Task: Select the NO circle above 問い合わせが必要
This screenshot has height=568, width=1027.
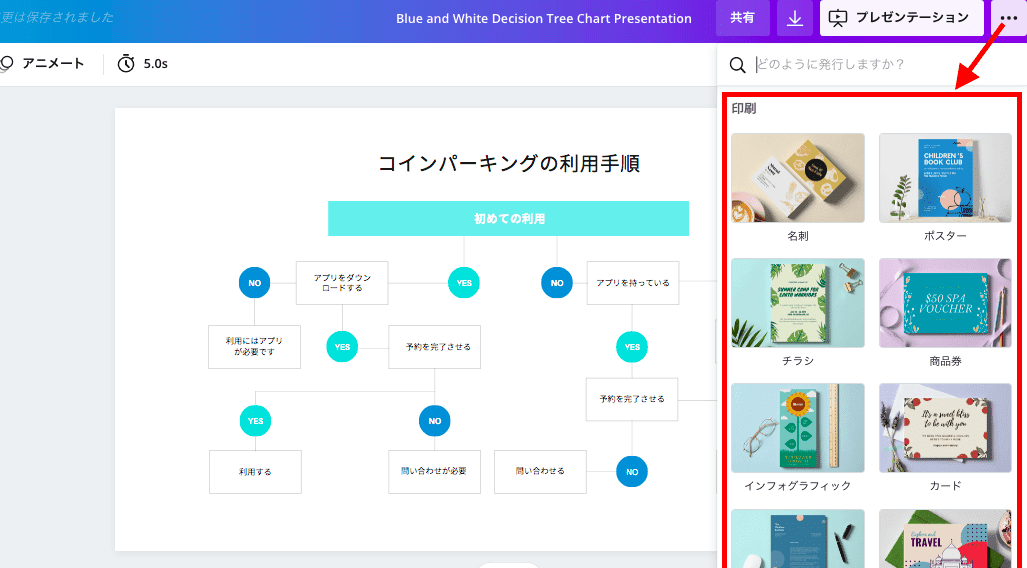Action: (x=435, y=421)
